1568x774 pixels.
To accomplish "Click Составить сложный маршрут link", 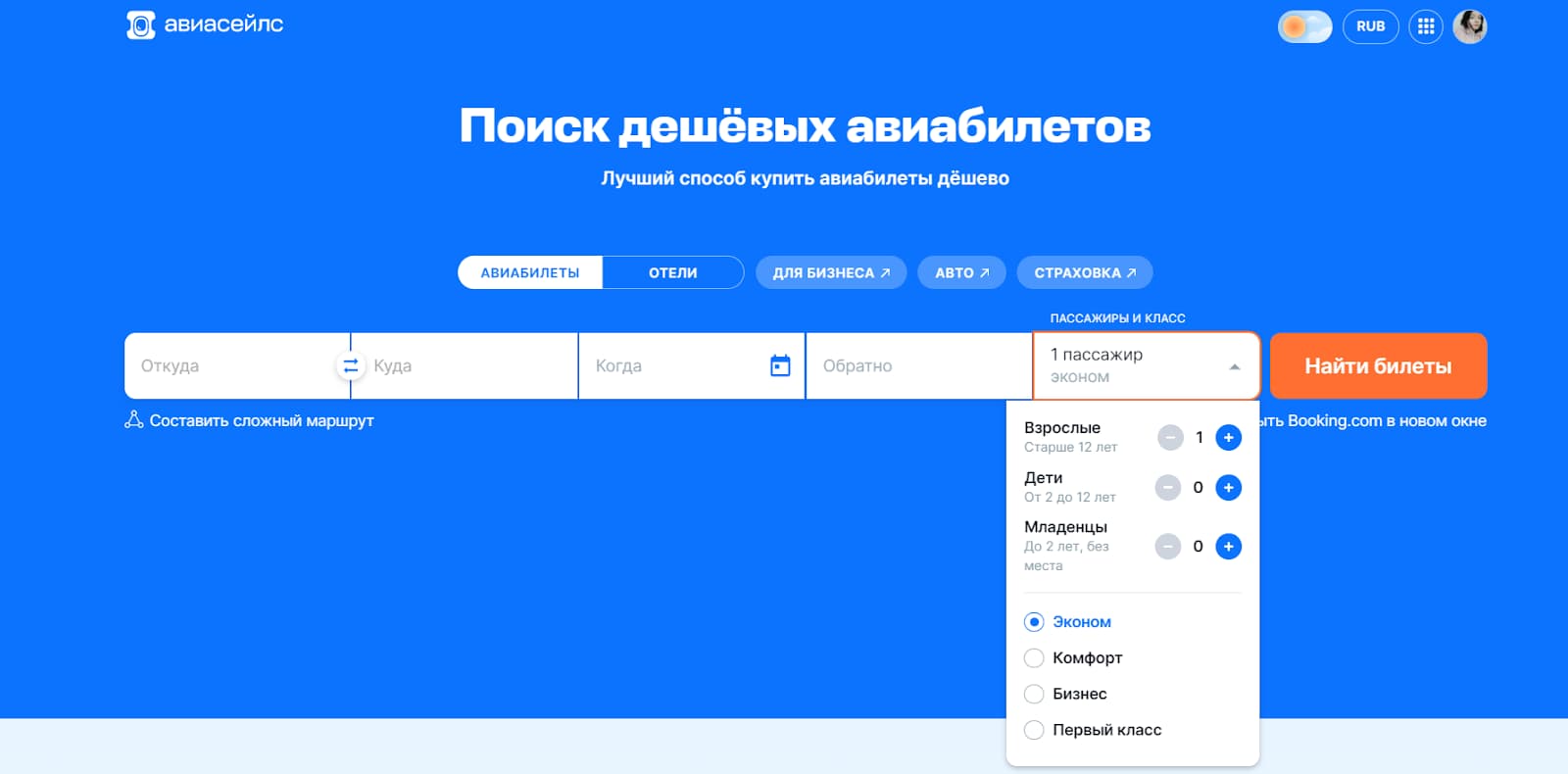I will pos(262,420).
